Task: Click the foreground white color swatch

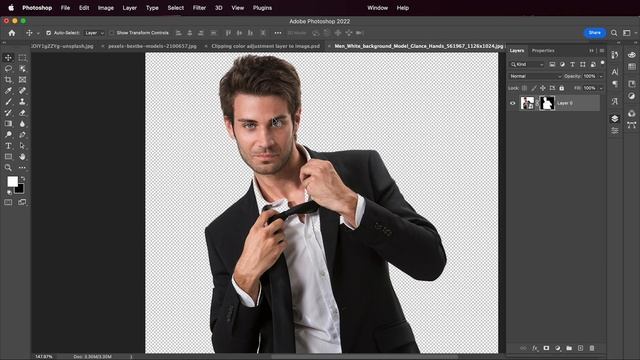Action: [x=12, y=181]
